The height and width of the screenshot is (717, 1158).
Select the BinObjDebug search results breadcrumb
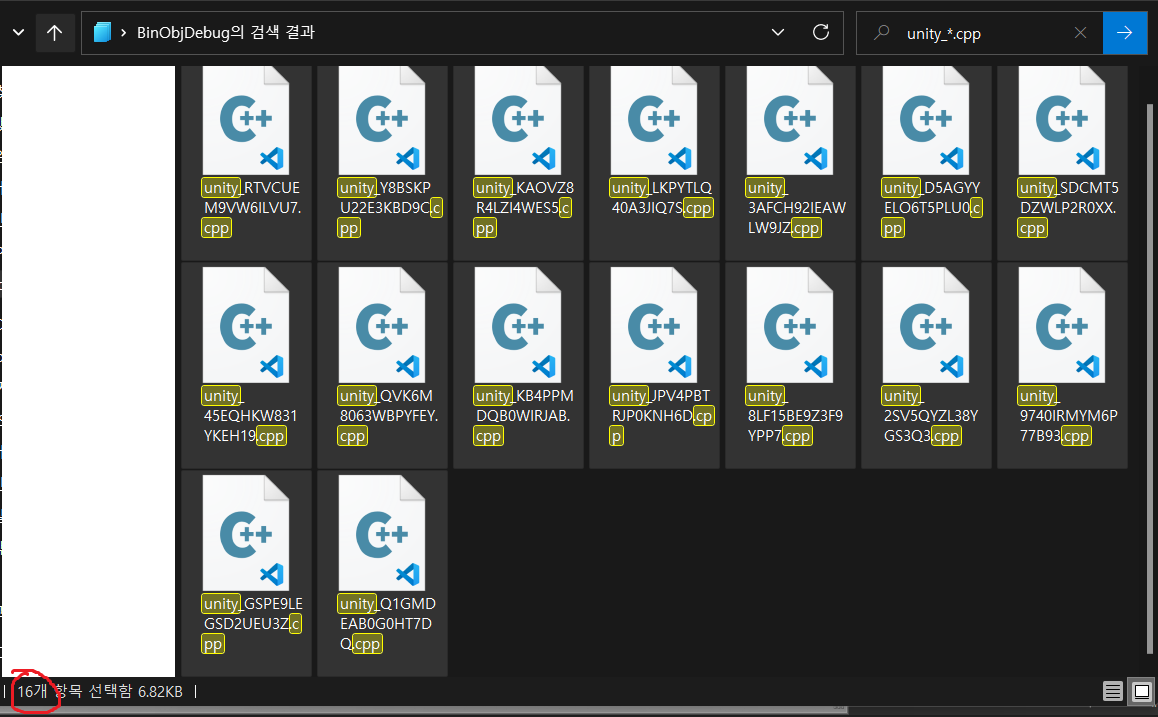pos(225,32)
